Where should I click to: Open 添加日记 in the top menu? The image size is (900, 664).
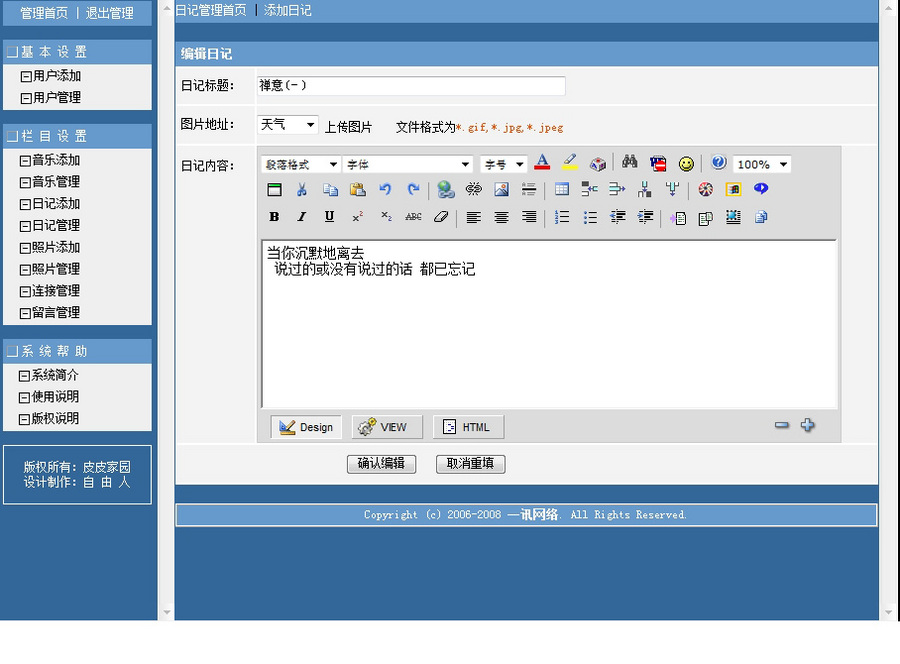(283, 9)
